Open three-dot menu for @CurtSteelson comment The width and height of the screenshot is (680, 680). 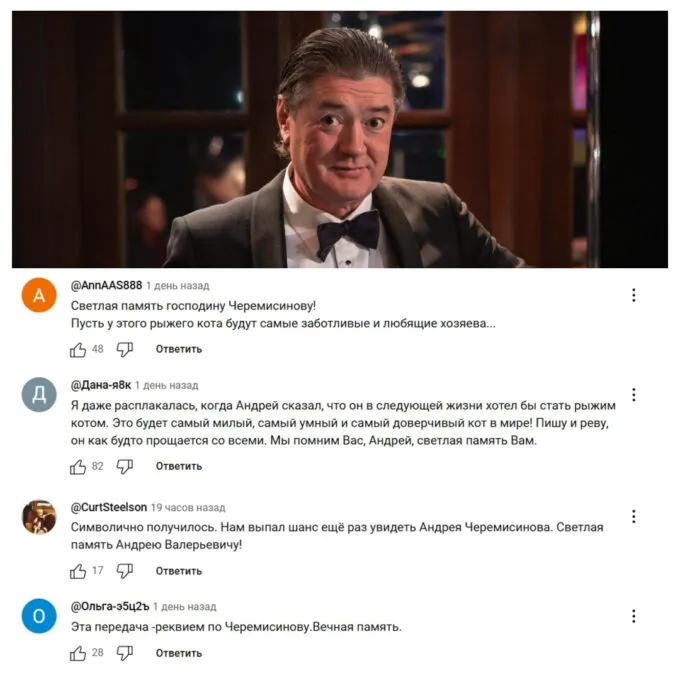click(x=634, y=517)
